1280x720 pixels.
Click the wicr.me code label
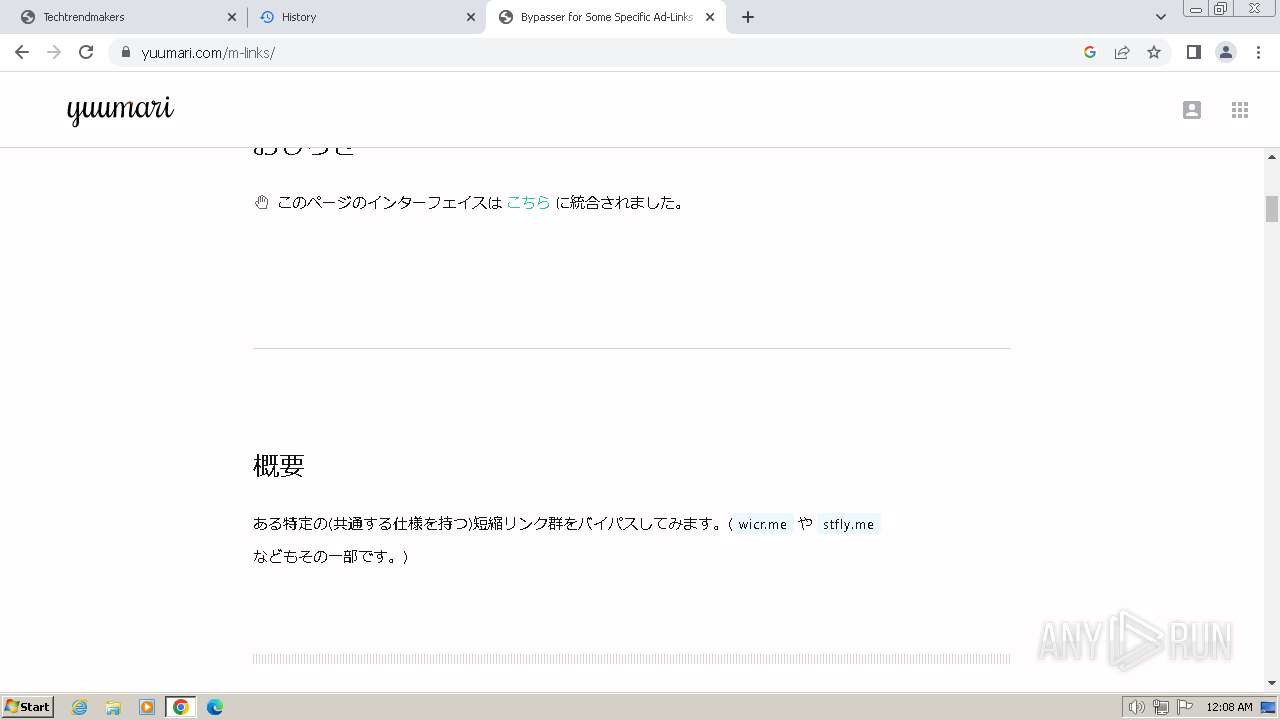point(763,524)
